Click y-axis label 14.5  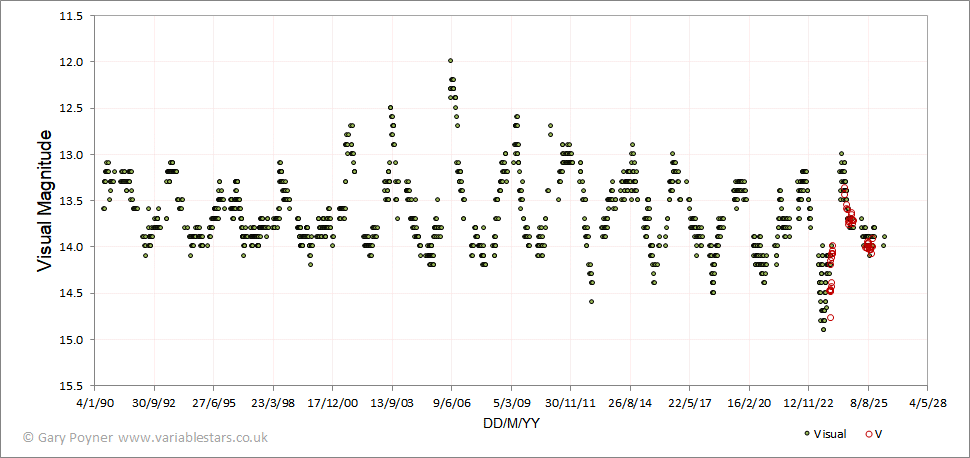(x=71, y=293)
